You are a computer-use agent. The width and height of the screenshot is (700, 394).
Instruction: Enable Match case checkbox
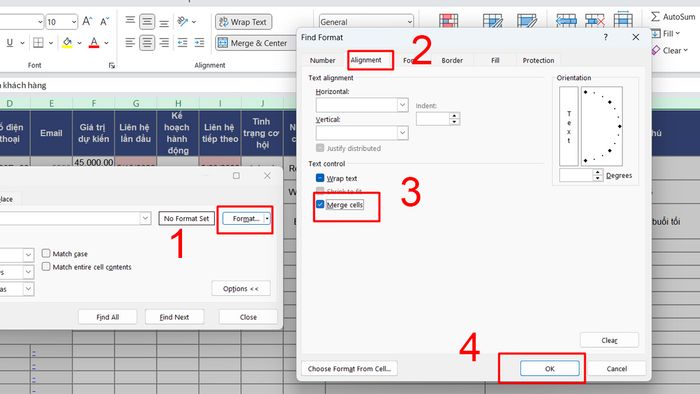point(46,253)
